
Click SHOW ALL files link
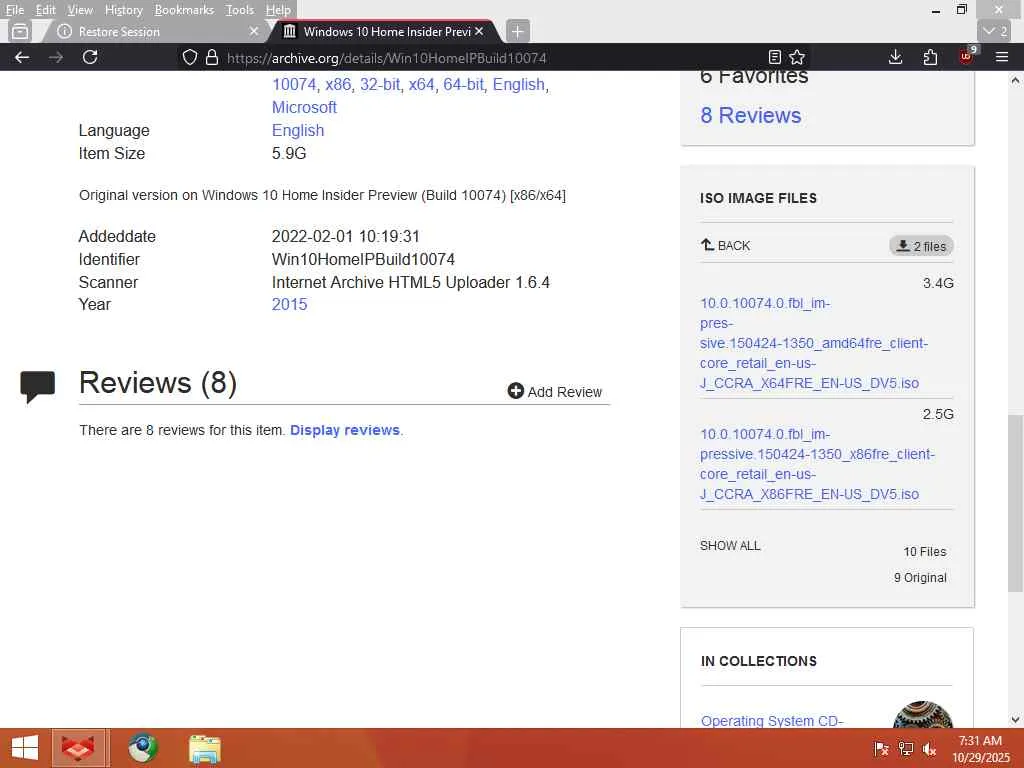[x=730, y=545]
